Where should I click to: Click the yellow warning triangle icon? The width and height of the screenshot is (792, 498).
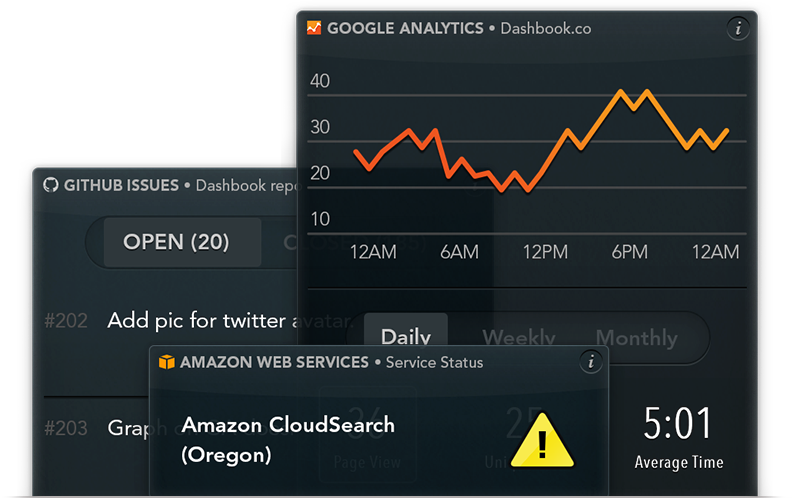(x=542, y=440)
